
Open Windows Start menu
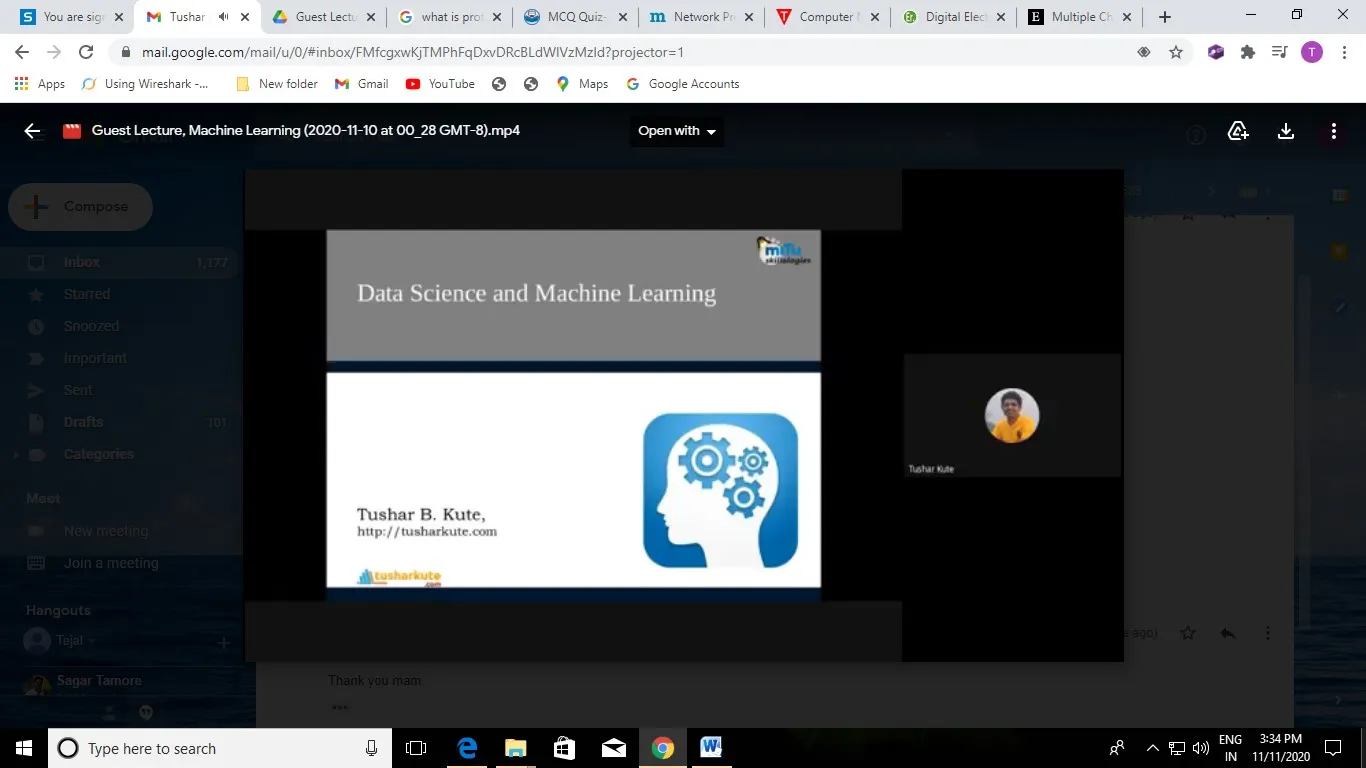(24, 748)
